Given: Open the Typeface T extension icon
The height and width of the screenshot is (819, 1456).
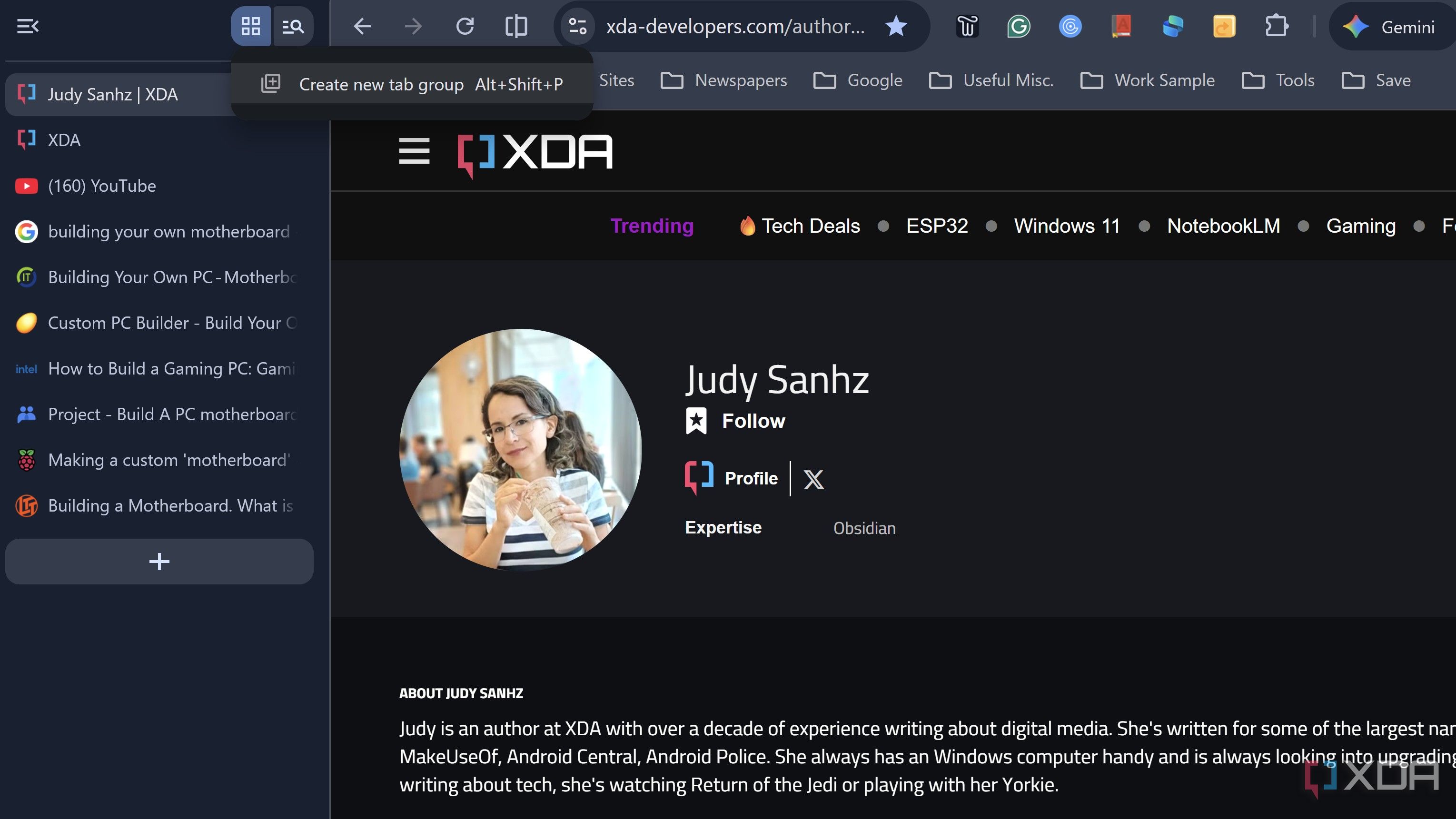Looking at the screenshot, I should point(967,26).
